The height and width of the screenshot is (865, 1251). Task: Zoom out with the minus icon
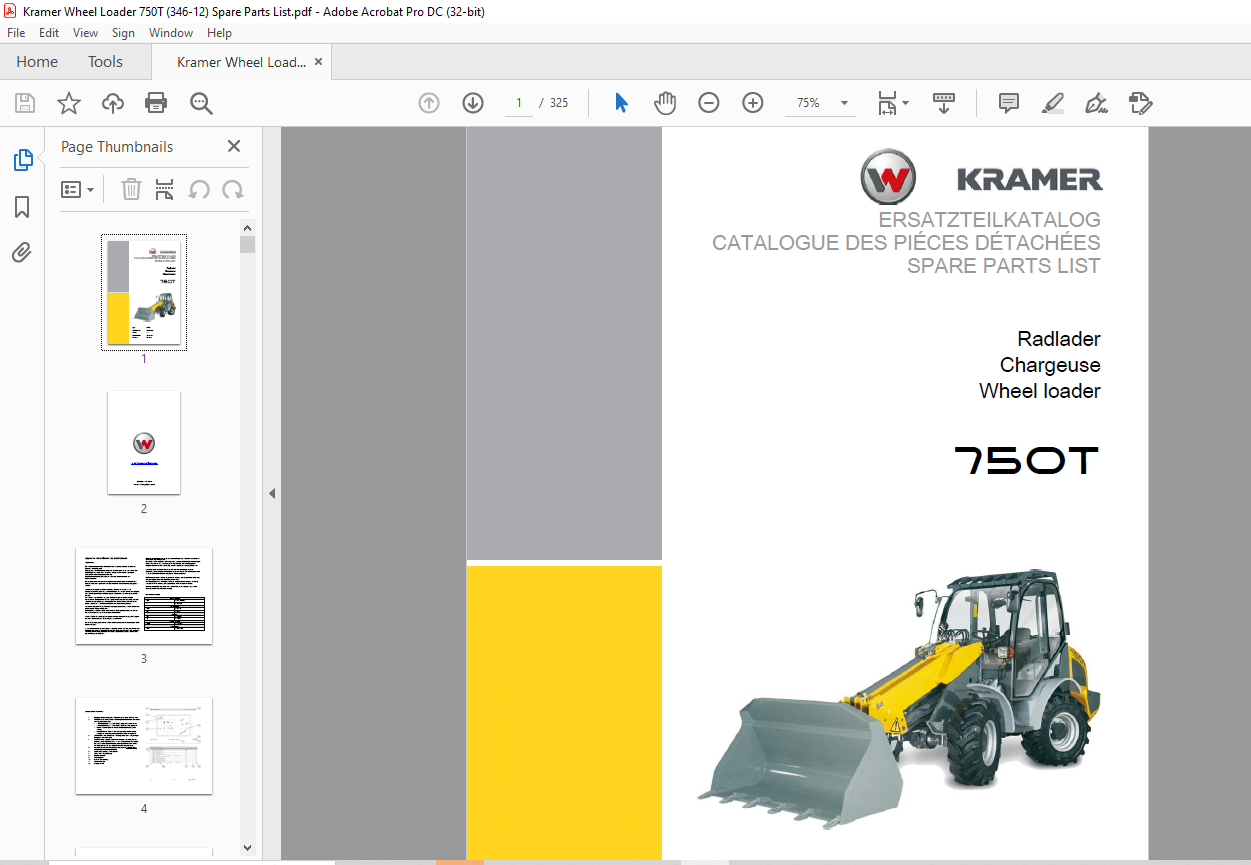[x=709, y=103]
